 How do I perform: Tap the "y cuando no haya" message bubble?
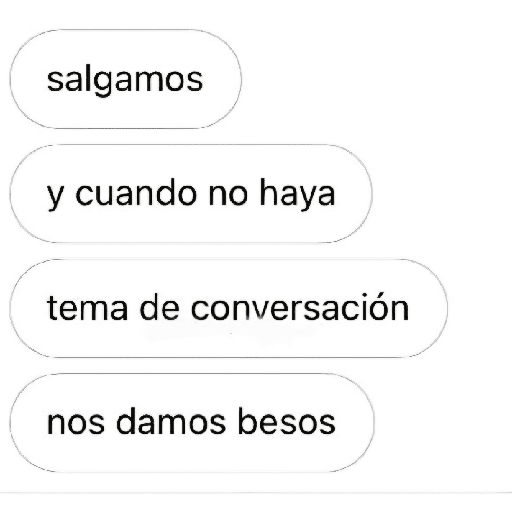tap(191, 194)
